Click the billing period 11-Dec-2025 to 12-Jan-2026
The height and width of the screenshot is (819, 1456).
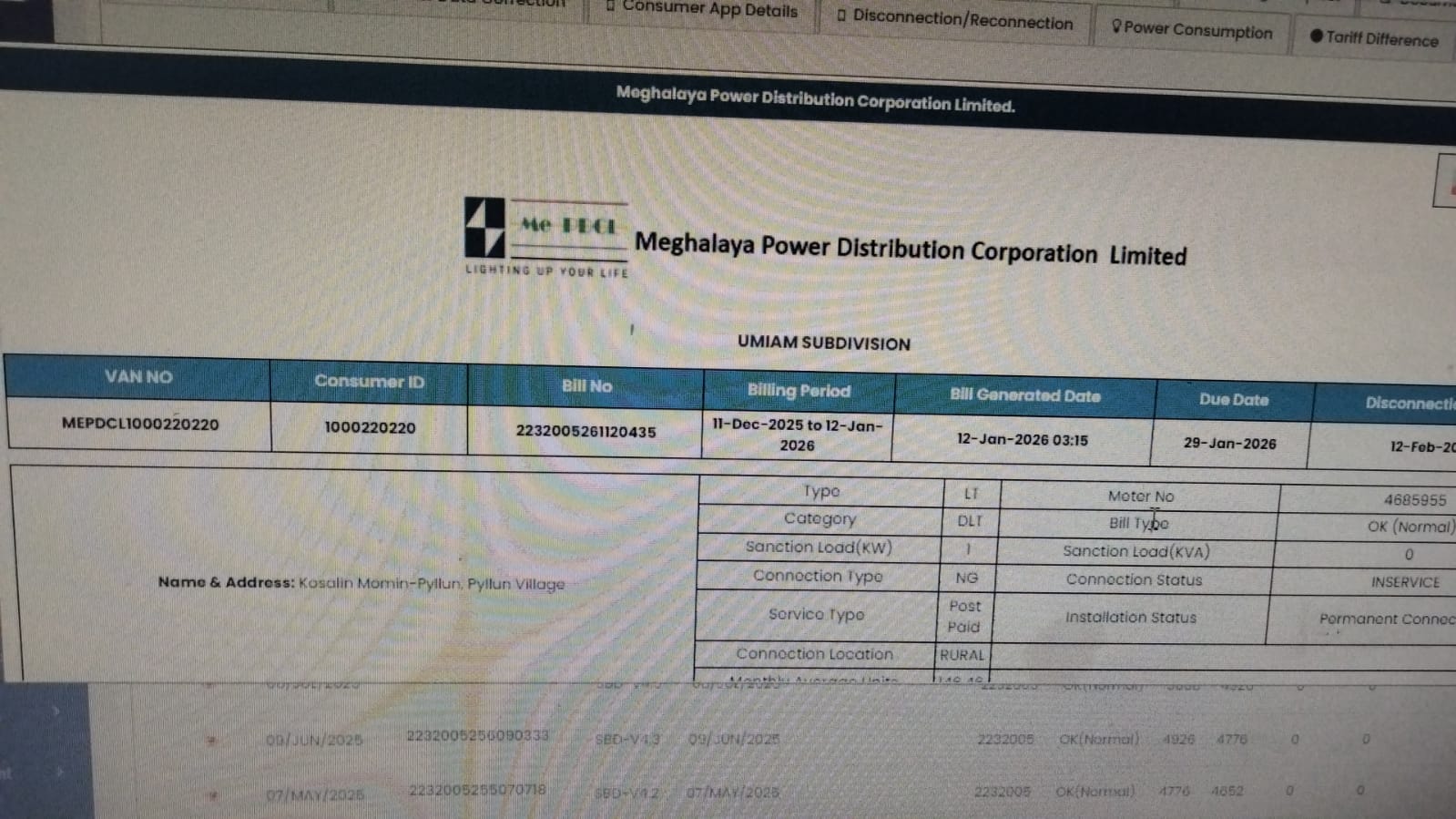(x=798, y=435)
